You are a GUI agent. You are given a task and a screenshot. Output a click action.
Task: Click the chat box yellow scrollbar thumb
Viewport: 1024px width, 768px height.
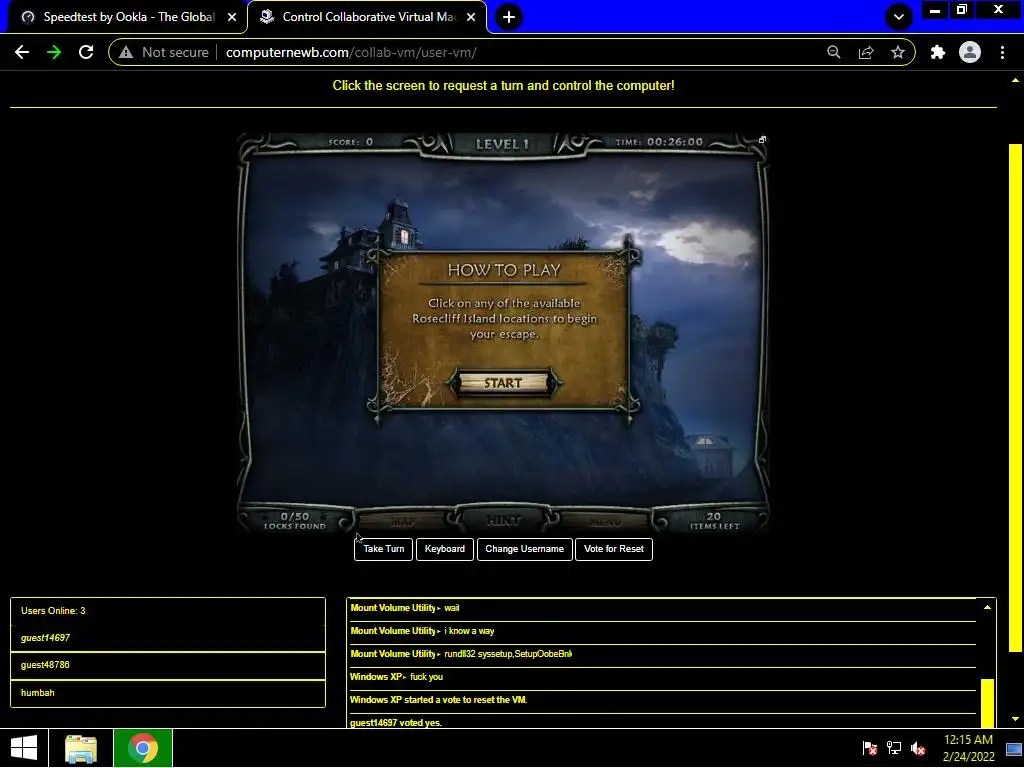coord(987,703)
